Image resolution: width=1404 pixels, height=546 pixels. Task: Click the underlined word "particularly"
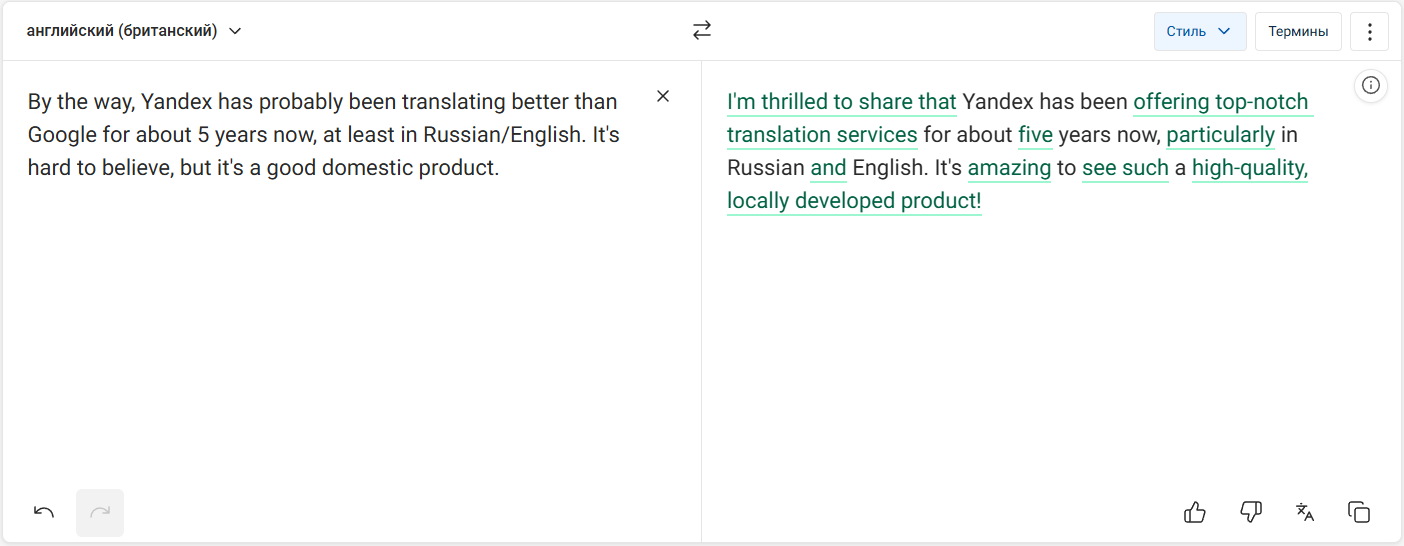point(1221,135)
